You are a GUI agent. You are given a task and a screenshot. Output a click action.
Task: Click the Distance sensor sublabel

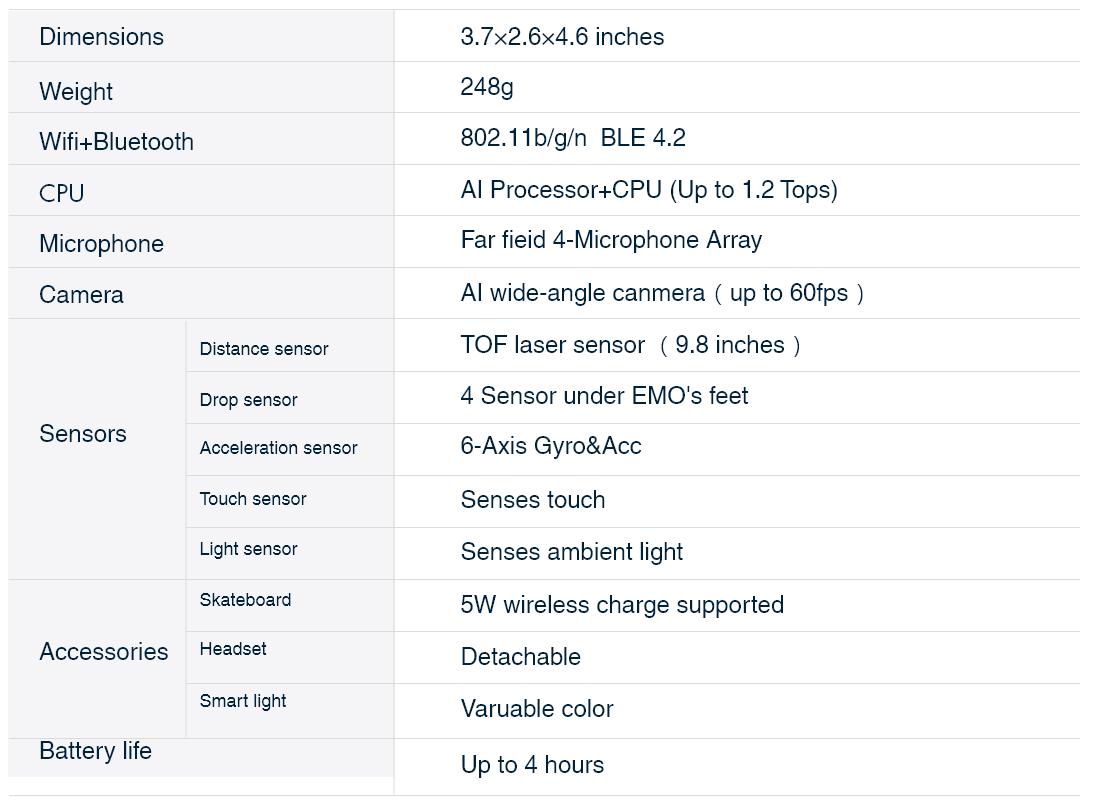[x=264, y=349]
